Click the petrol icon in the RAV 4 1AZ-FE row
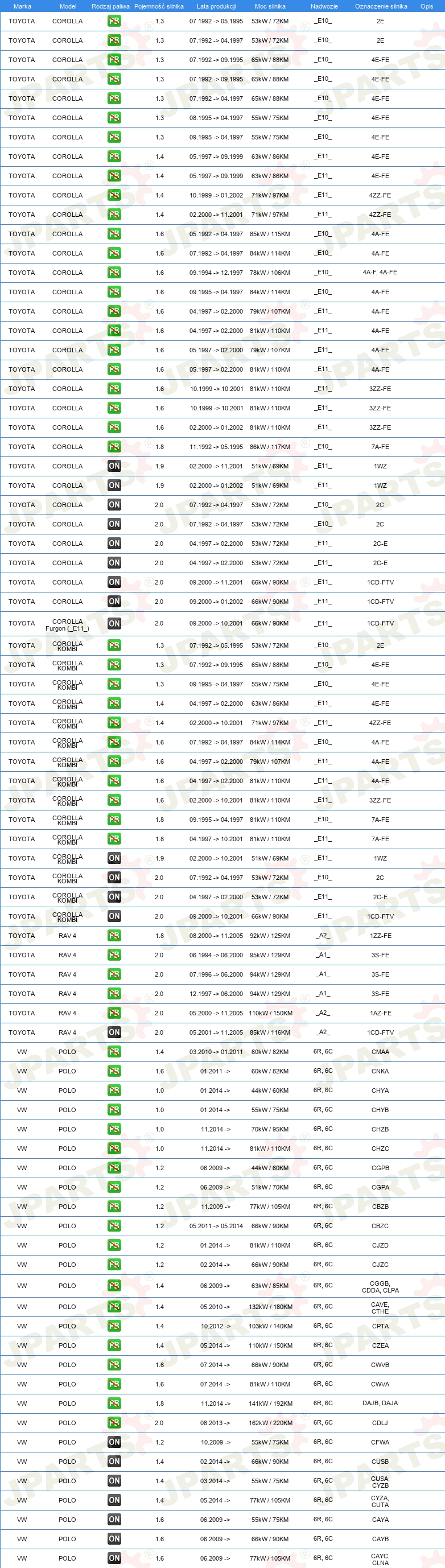 [114, 1013]
